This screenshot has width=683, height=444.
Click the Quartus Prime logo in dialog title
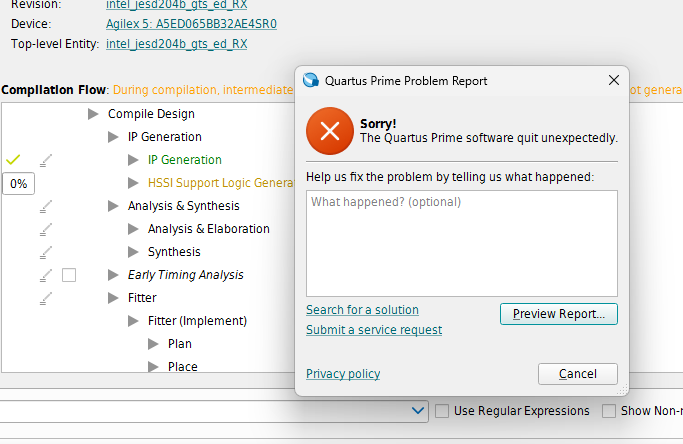tap(311, 80)
